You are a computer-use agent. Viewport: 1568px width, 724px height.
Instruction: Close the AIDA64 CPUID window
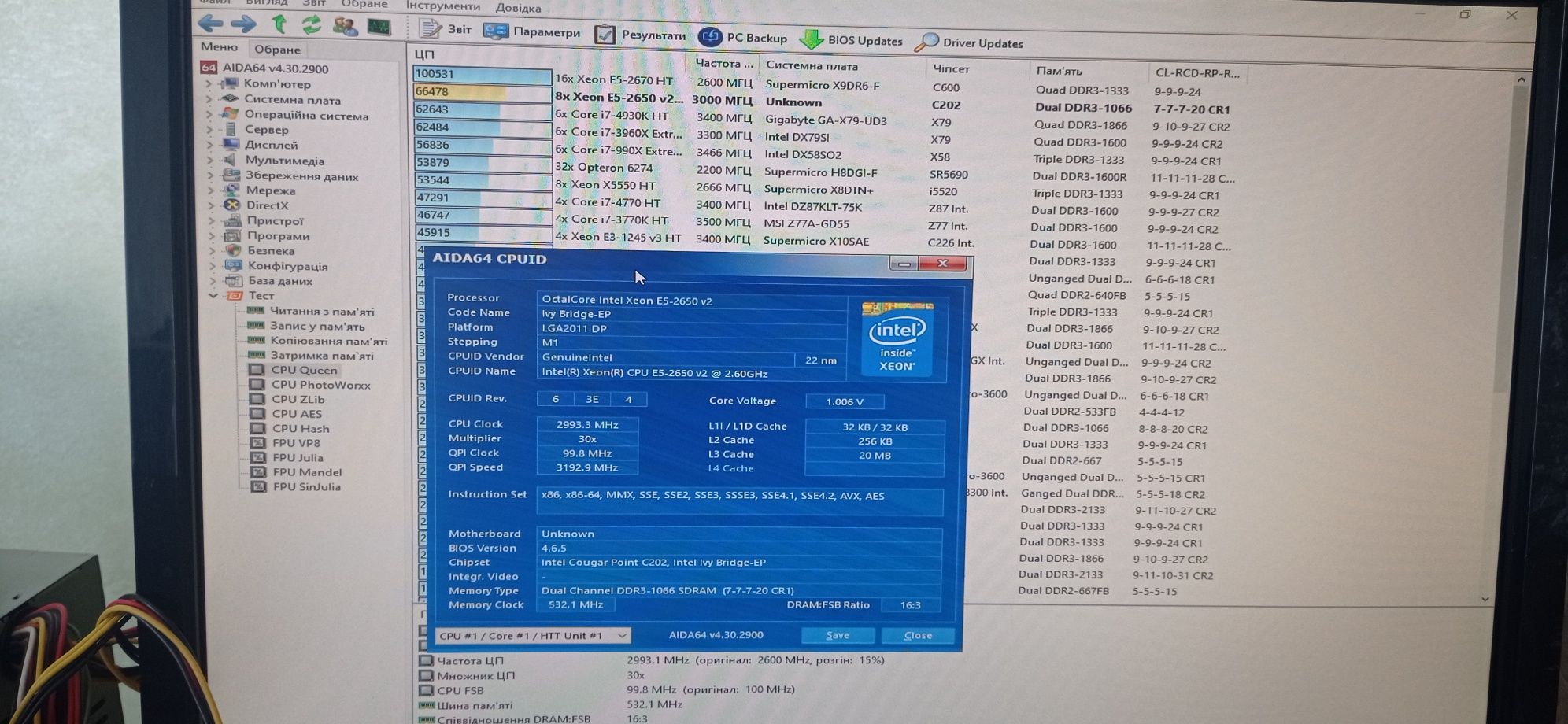pyautogui.click(x=942, y=264)
